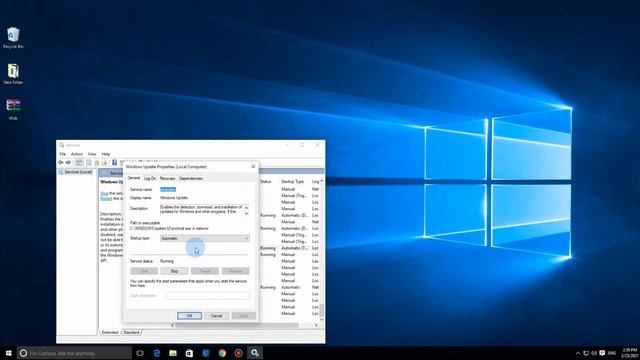Sort by the Startup Type column header

pyautogui.click(x=292, y=181)
